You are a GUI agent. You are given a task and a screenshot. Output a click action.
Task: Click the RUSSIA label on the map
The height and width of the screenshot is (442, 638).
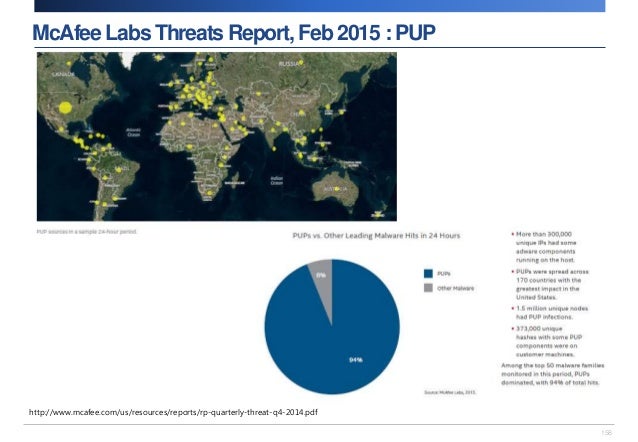click(289, 64)
